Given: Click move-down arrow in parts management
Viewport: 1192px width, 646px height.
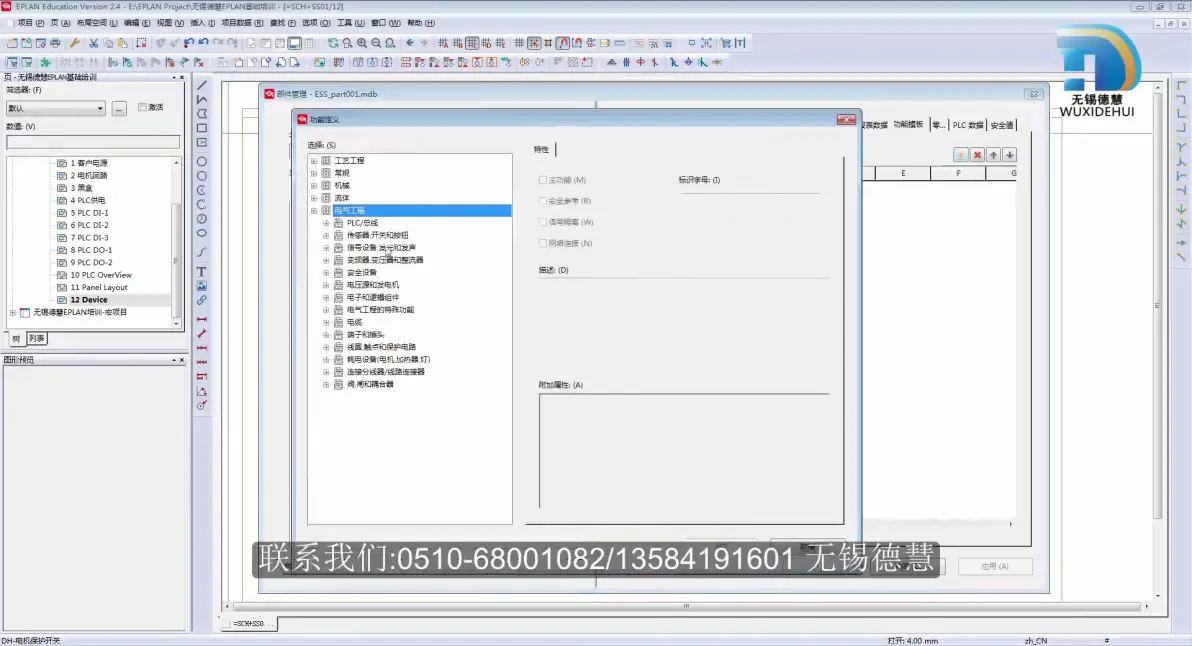Looking at the screenshot, I should click(x=1010, y=155).
